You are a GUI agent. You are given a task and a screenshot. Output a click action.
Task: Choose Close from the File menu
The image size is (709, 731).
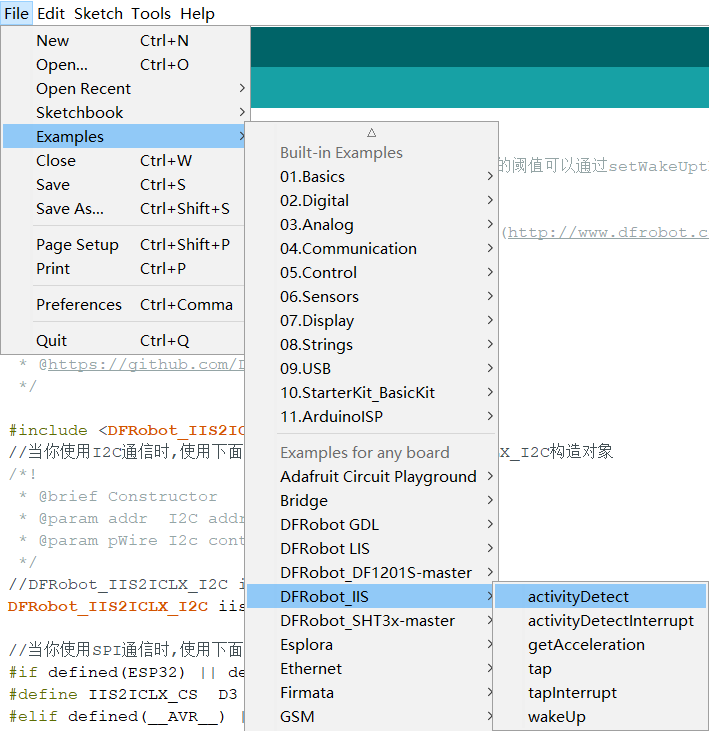coord(124,160)
